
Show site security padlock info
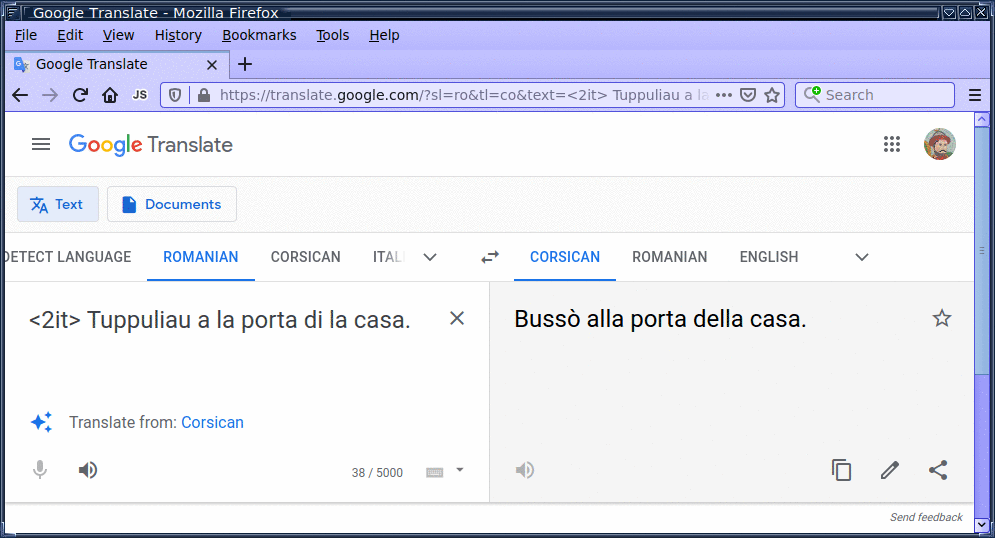point(204,95)
